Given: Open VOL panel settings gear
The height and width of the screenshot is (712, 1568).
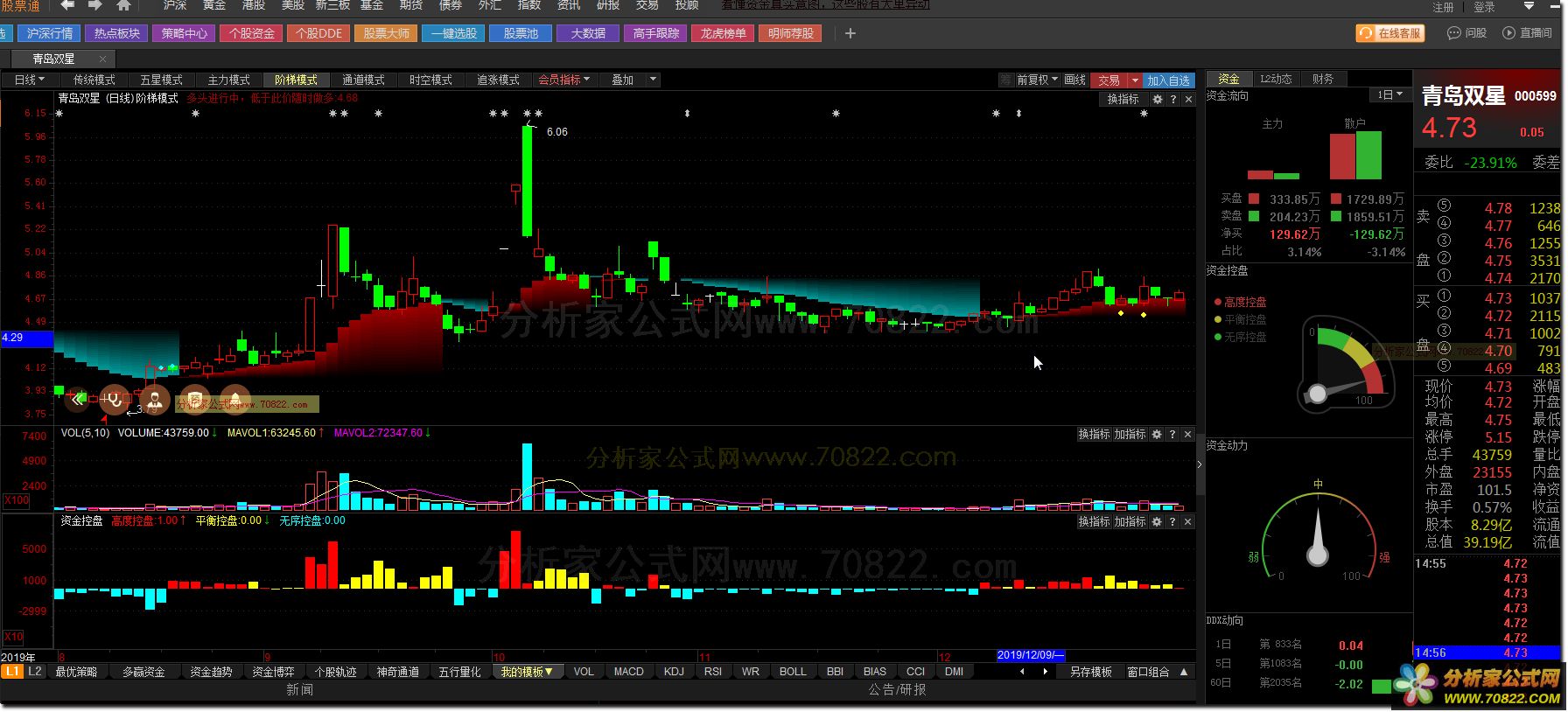Looking at the screenshot, I should pyautogui.click(x=1157, y=434).
